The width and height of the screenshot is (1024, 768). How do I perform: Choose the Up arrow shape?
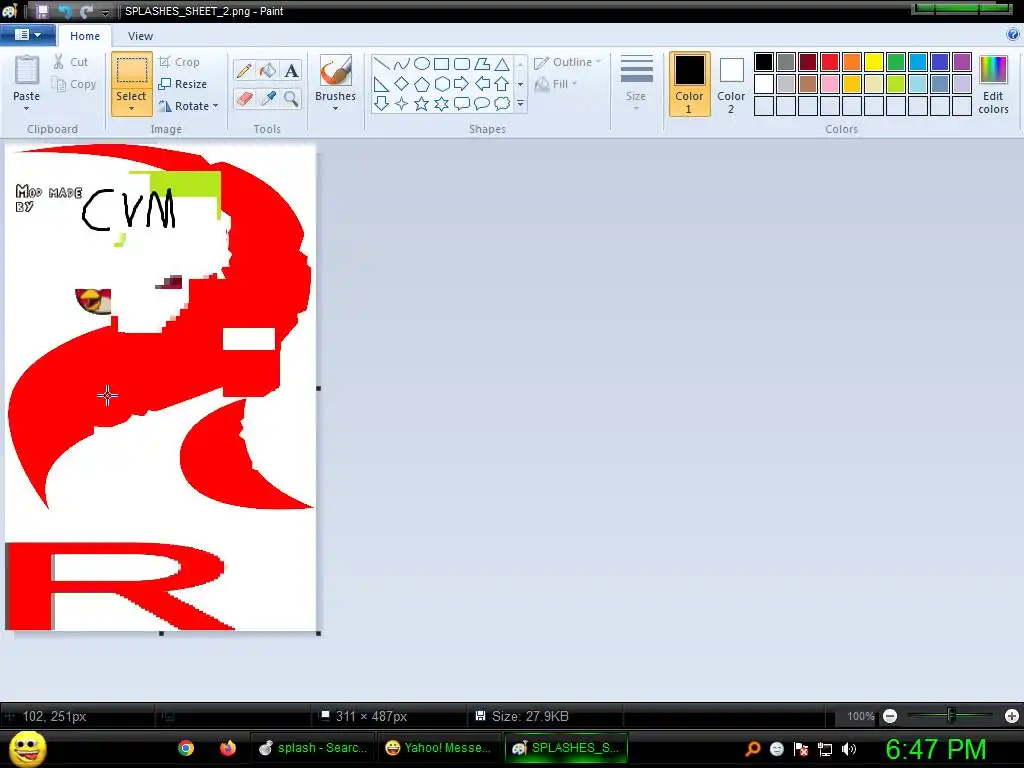(502, 84)
